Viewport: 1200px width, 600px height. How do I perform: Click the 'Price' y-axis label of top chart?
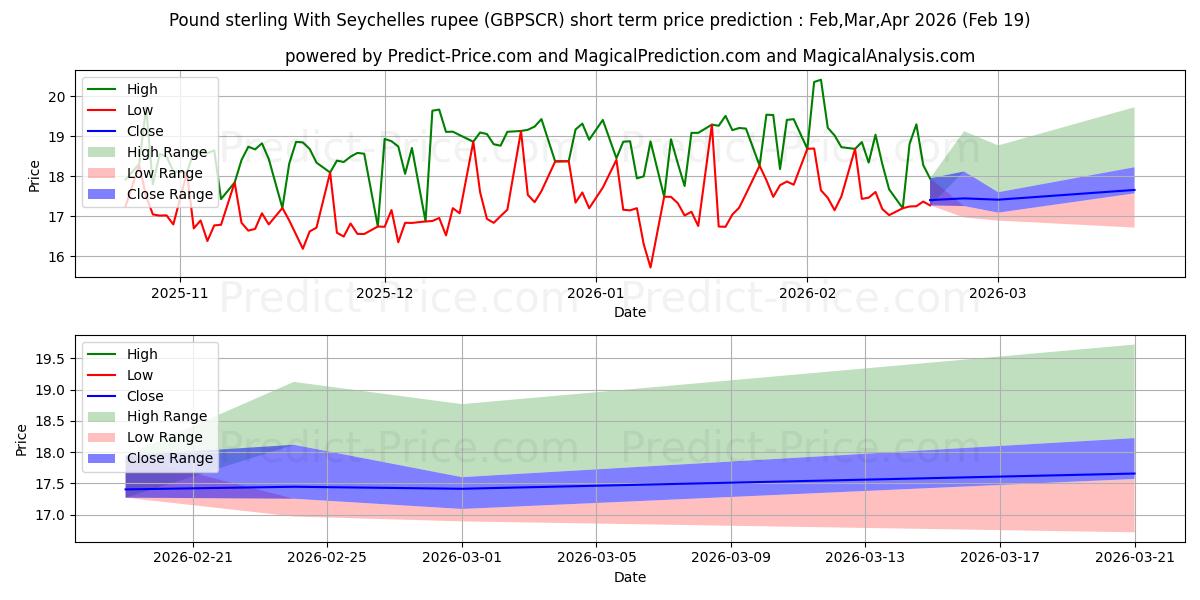(35, 176)
